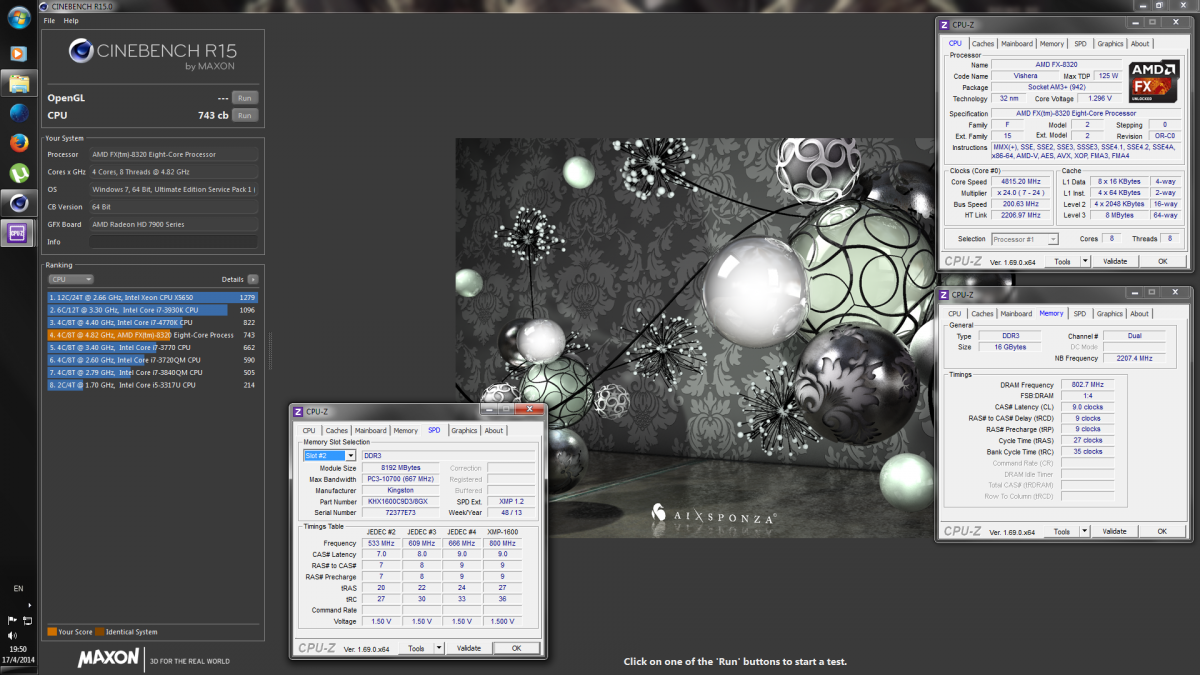The width and height of the screenshot is (1200, 675).
Task: Select the SPD tab in the CPU-Z Memory window
Action: [1080, 314]
